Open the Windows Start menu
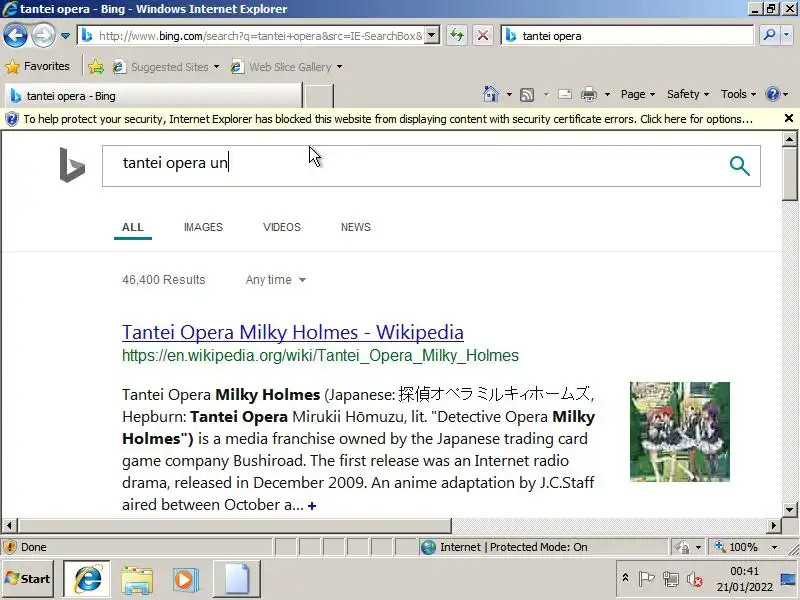The width and height of the screenshot is (800, 600). 28,579
